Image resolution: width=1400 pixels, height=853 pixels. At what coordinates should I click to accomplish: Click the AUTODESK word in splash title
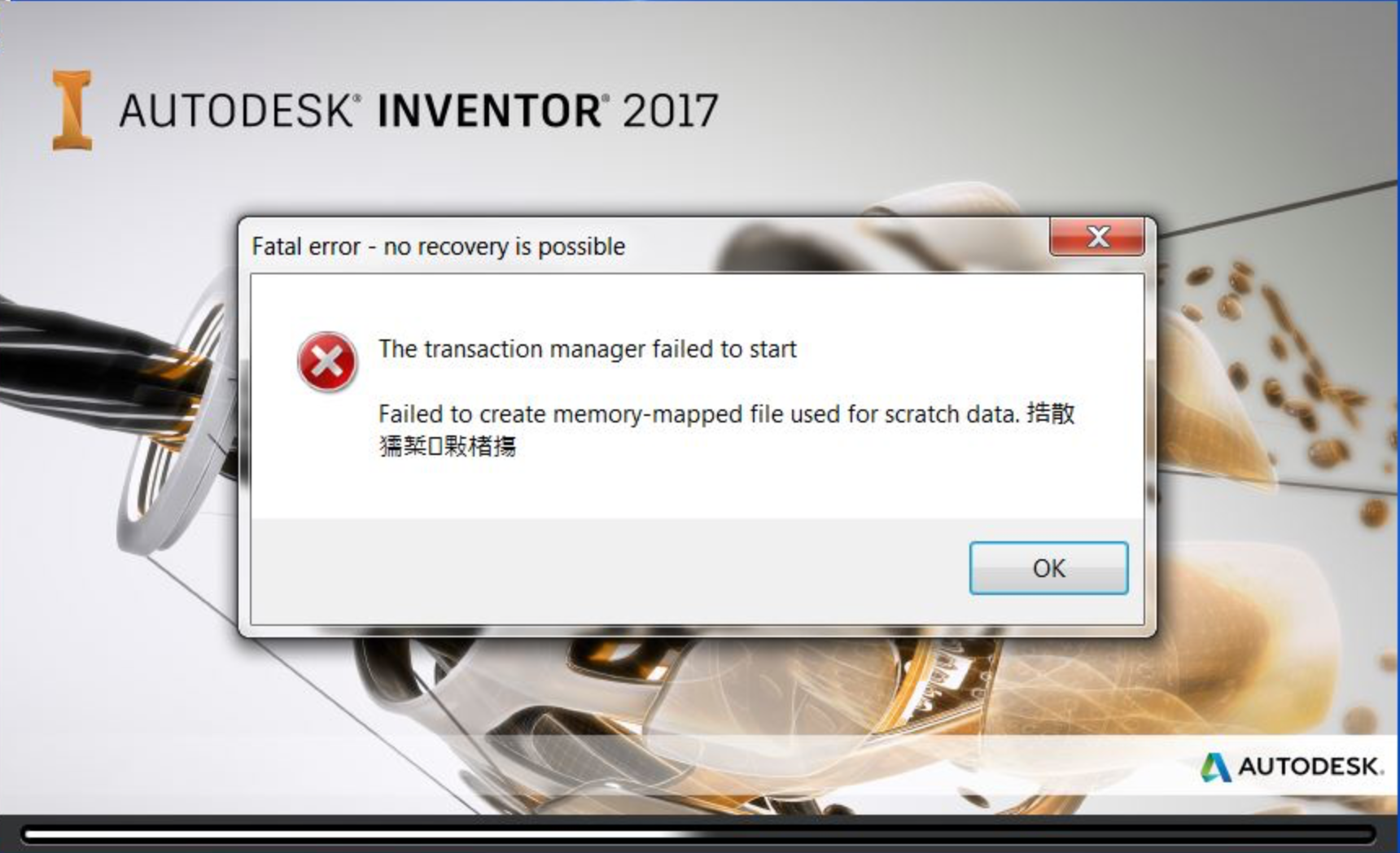[x=235, y=111]
